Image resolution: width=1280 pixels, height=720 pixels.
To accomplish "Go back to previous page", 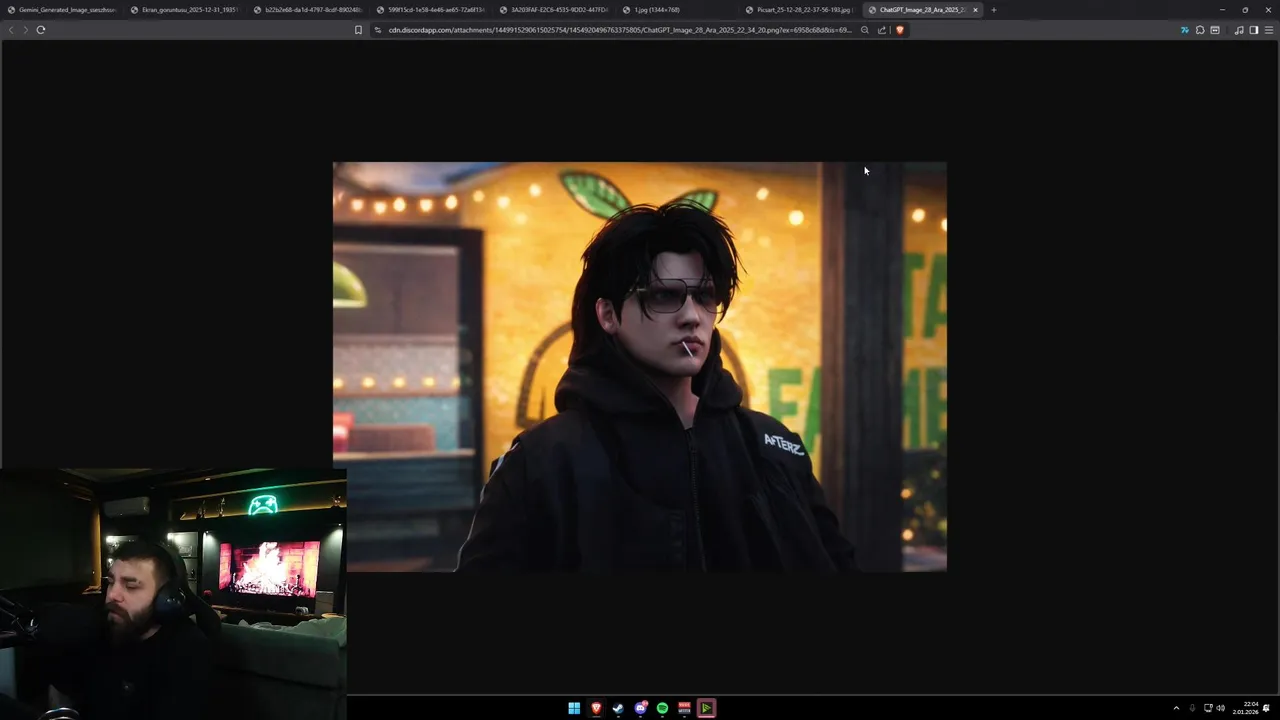I will click(x=11, y=30).
